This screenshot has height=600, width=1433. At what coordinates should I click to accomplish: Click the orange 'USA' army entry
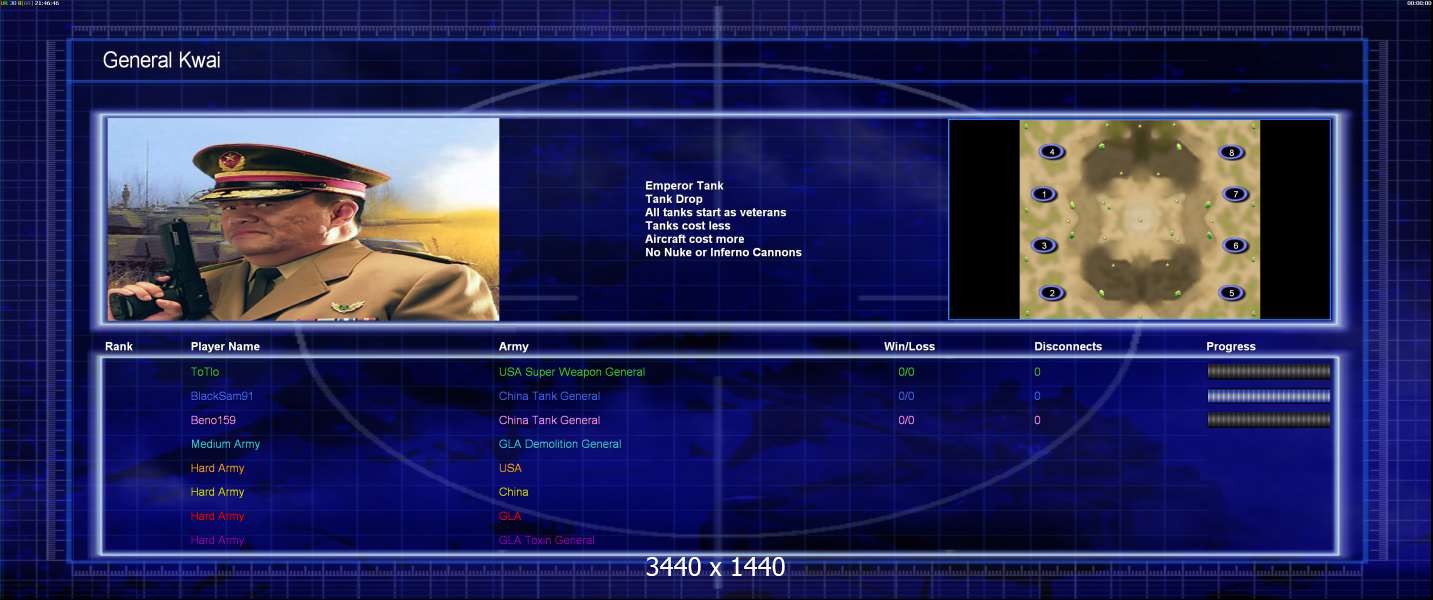pos(510,468)
